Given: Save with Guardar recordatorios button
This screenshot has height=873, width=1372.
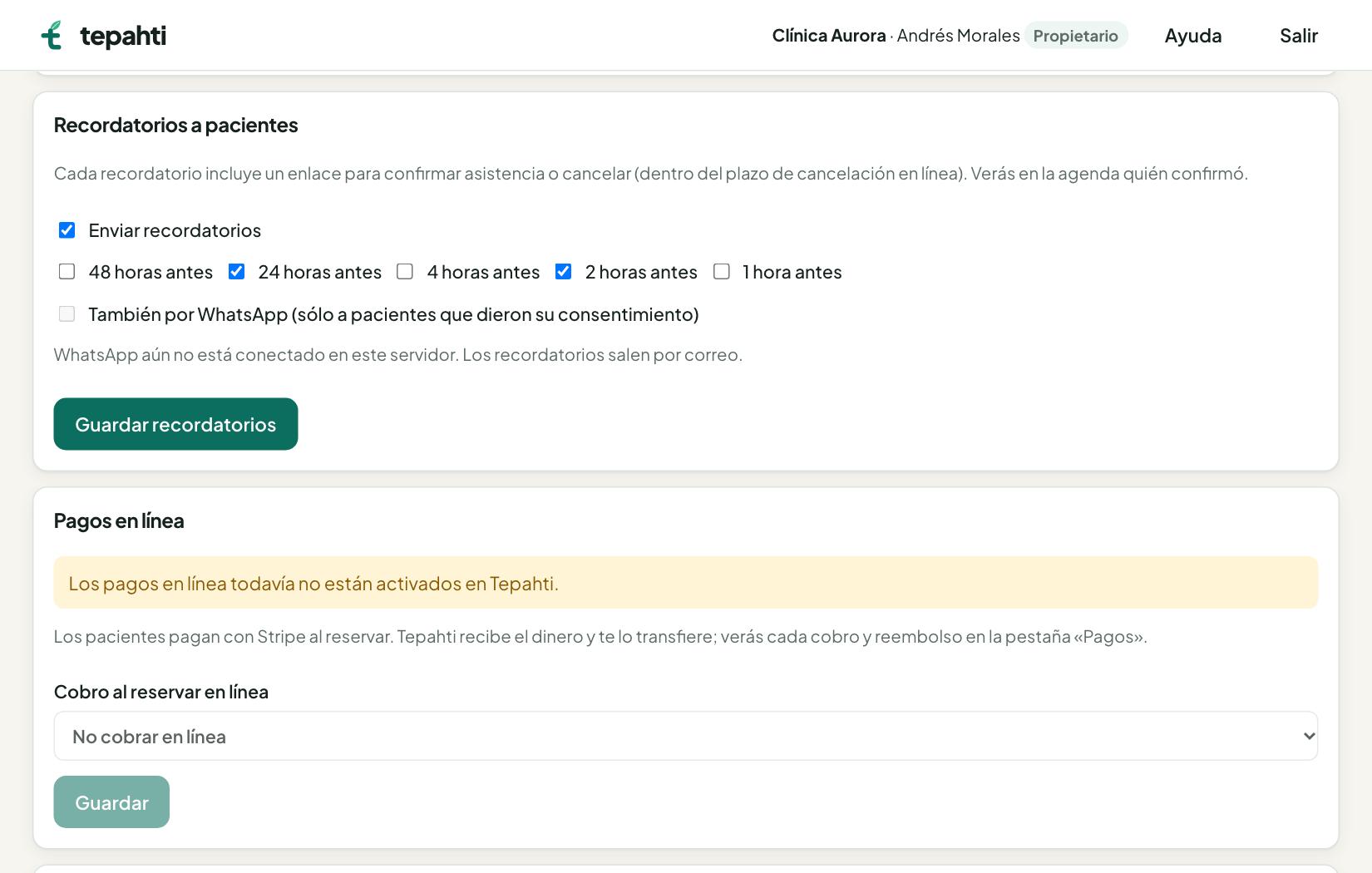Looking at the screenshot, I should [x=175, y=424].
